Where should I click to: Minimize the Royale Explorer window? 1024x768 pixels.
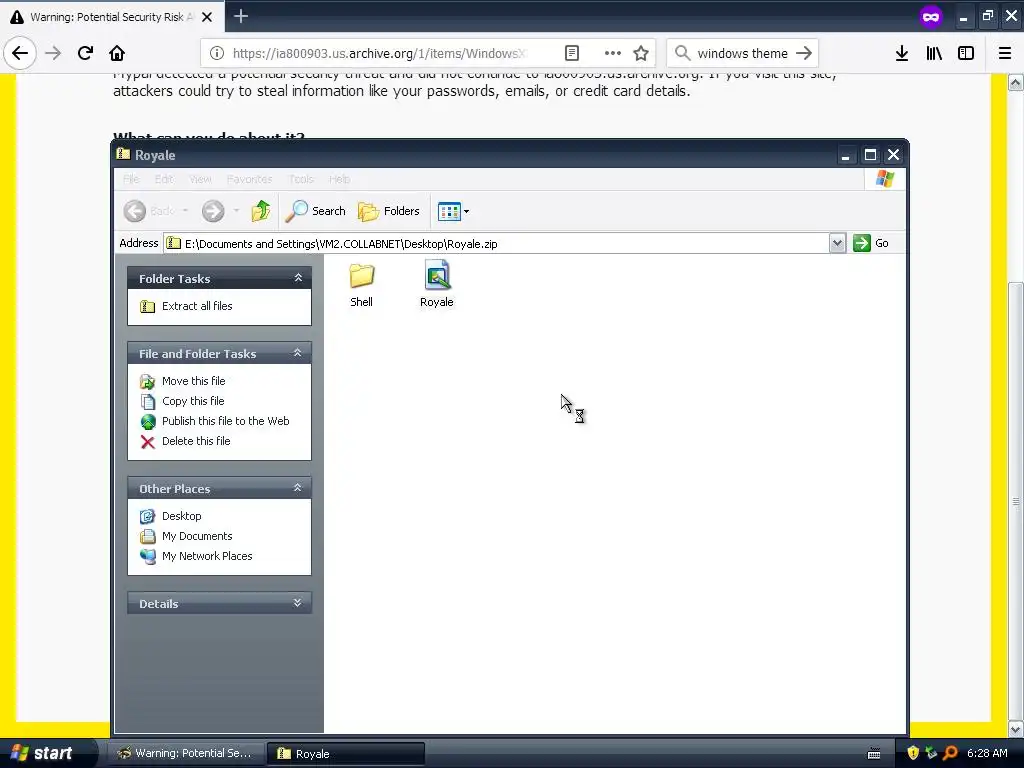pos(846,155)
